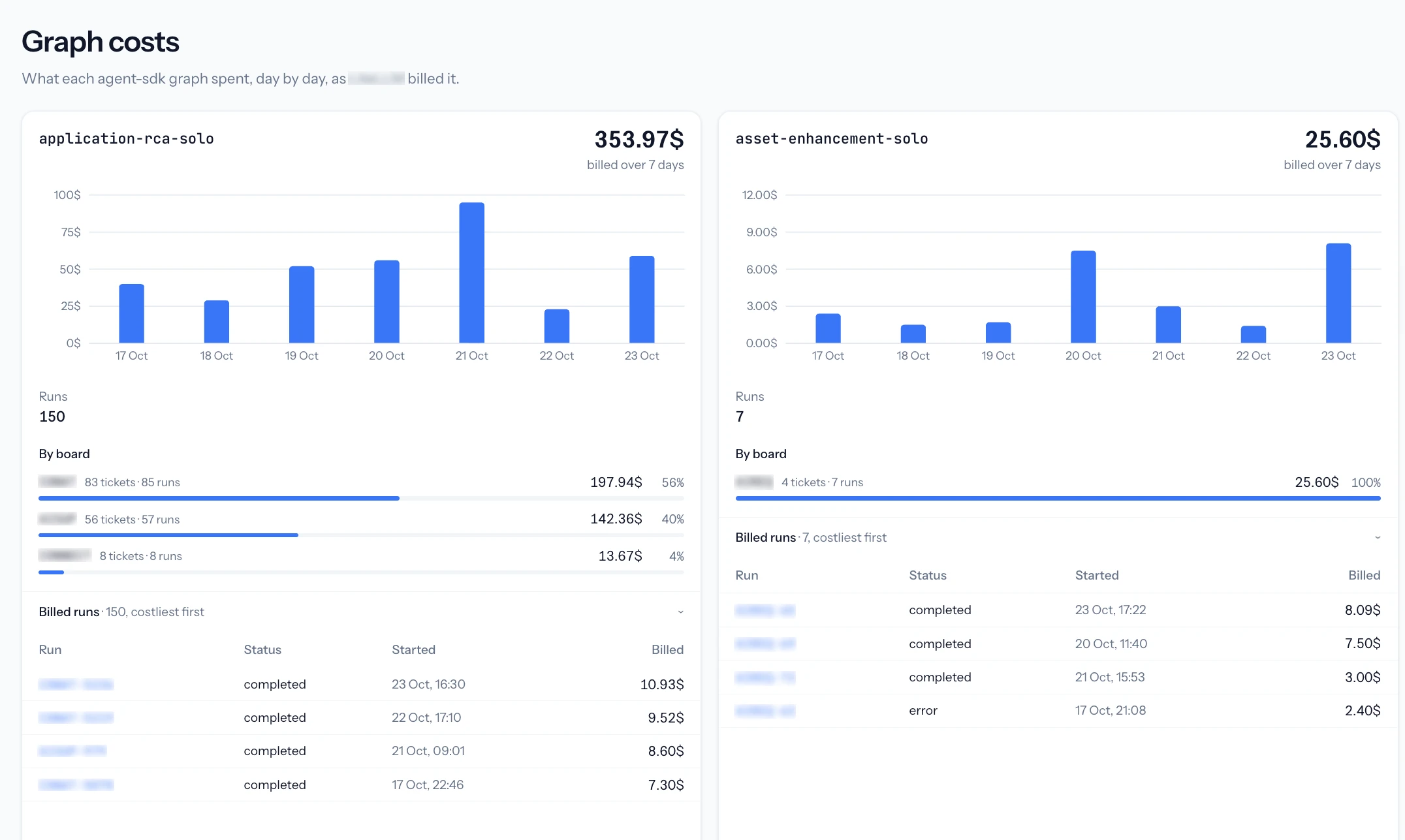Click the 25.60$ total in card header
Screen dimensions: 1405x840
point(1343,140)
